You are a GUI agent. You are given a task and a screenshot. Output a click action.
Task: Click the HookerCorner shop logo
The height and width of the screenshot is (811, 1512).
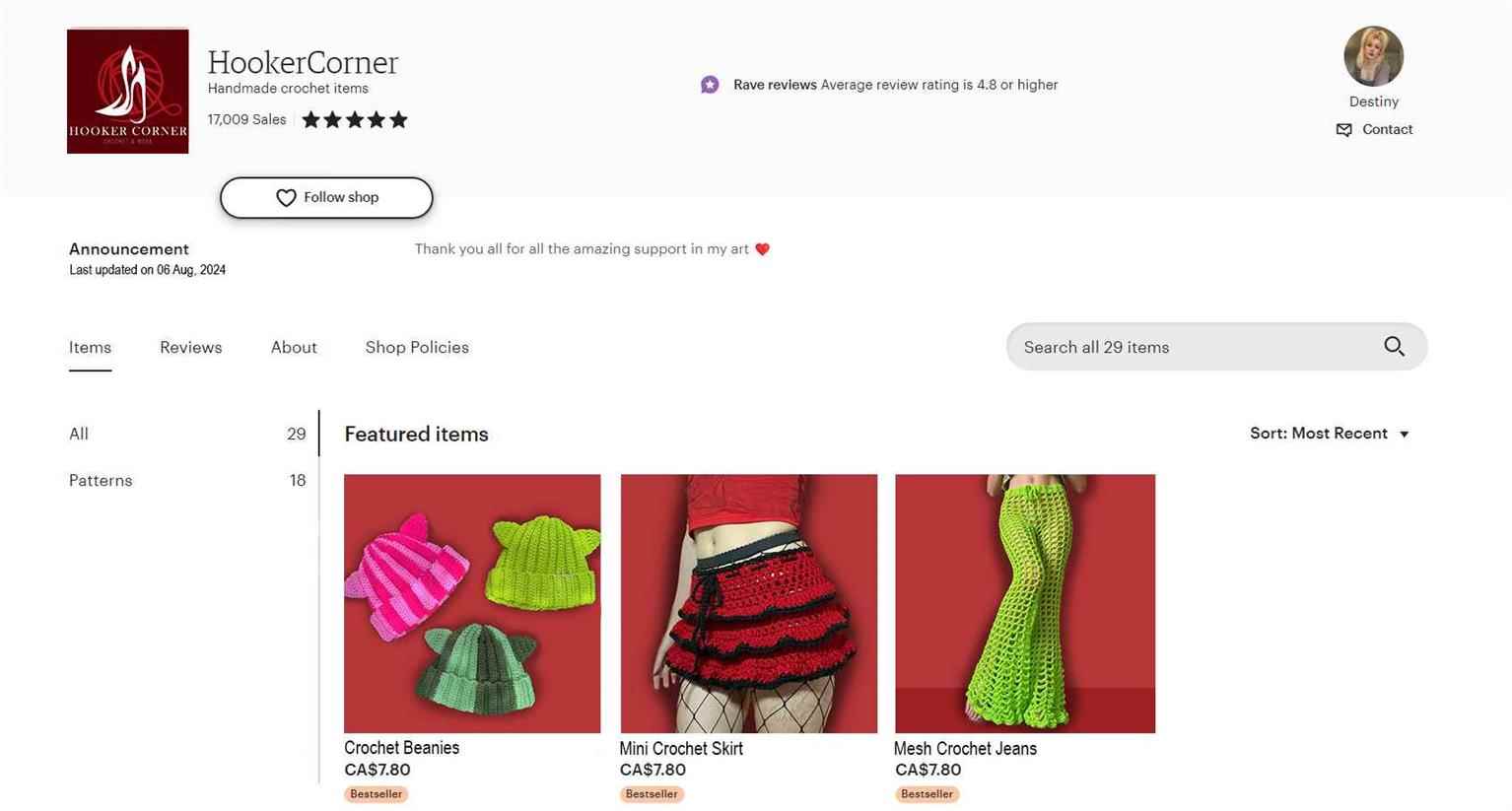(x=127, y=91)
